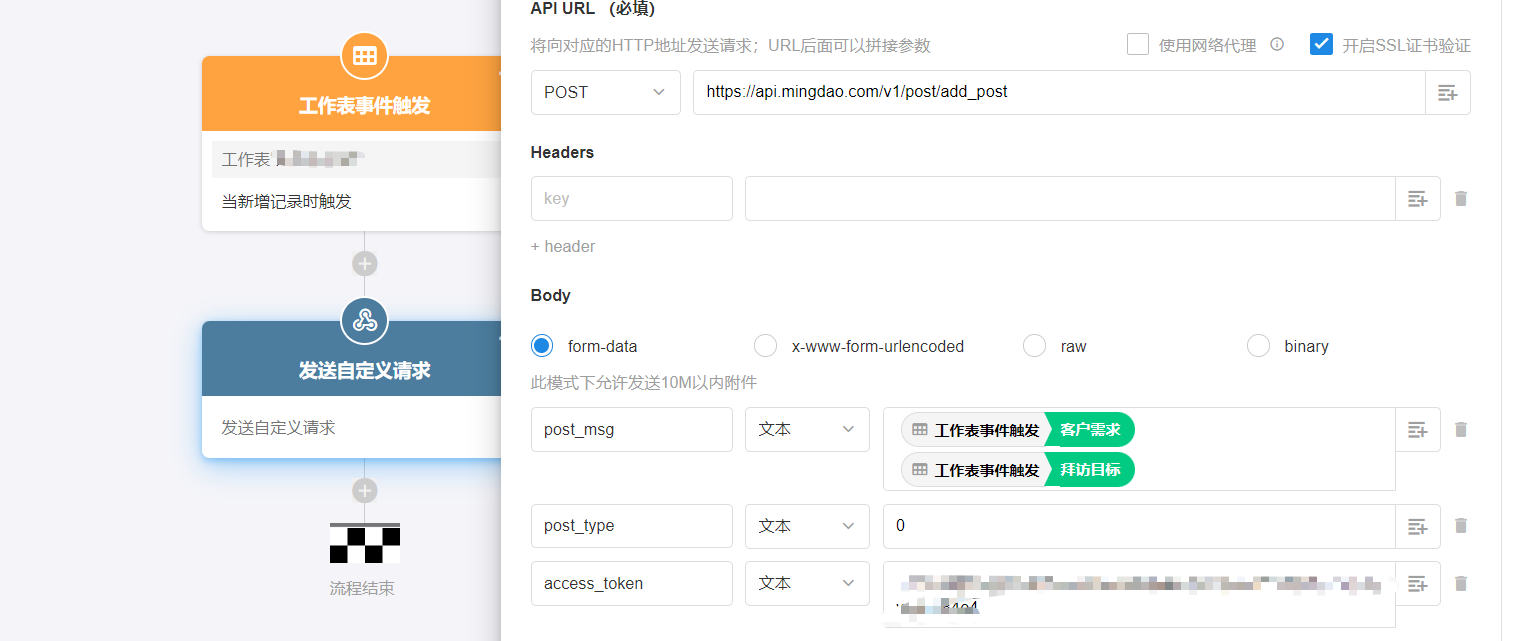Open the 文本 type dropdown for post_msg
This screenshot has width=1516, height=641.
tap(807, 430)
